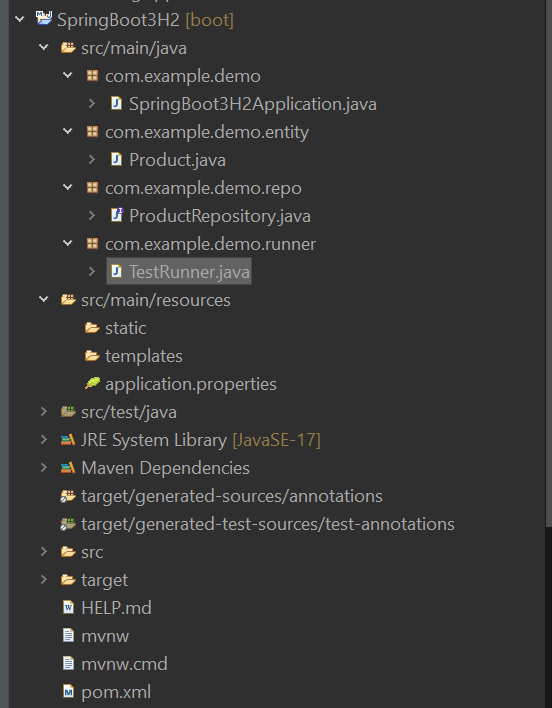Expand the Maven Dependencies node
This screenshot has width=552, height=708.
point(44,467)
